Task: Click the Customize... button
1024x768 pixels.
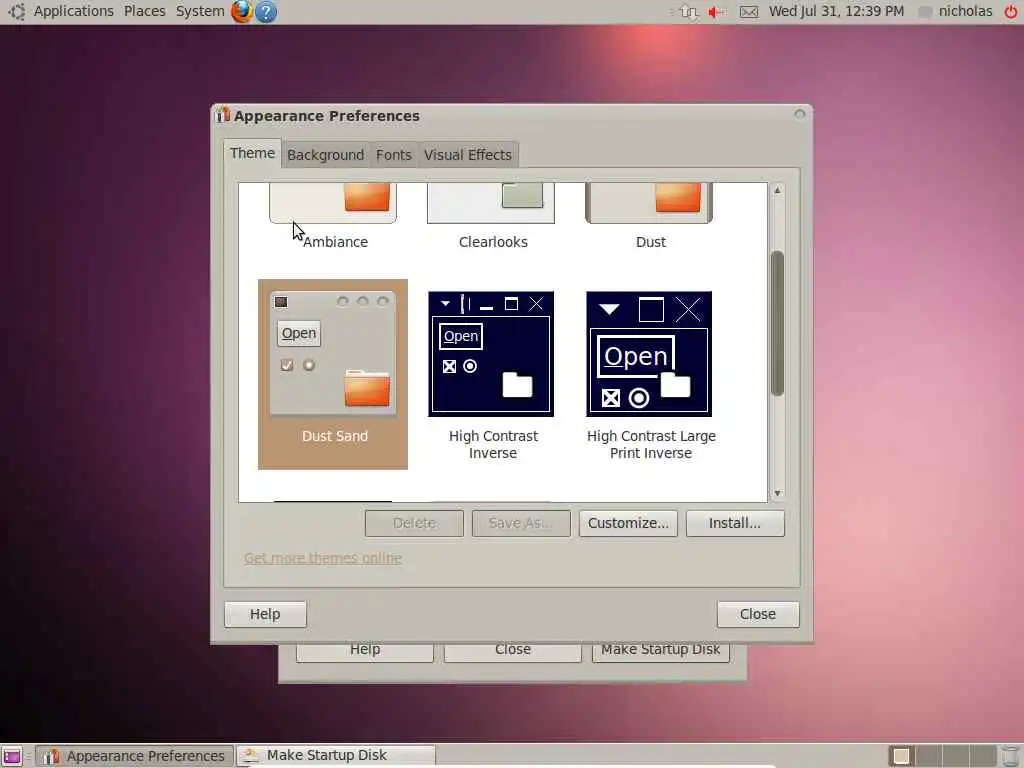Action: pyautogui.click(x=628, y=523)
